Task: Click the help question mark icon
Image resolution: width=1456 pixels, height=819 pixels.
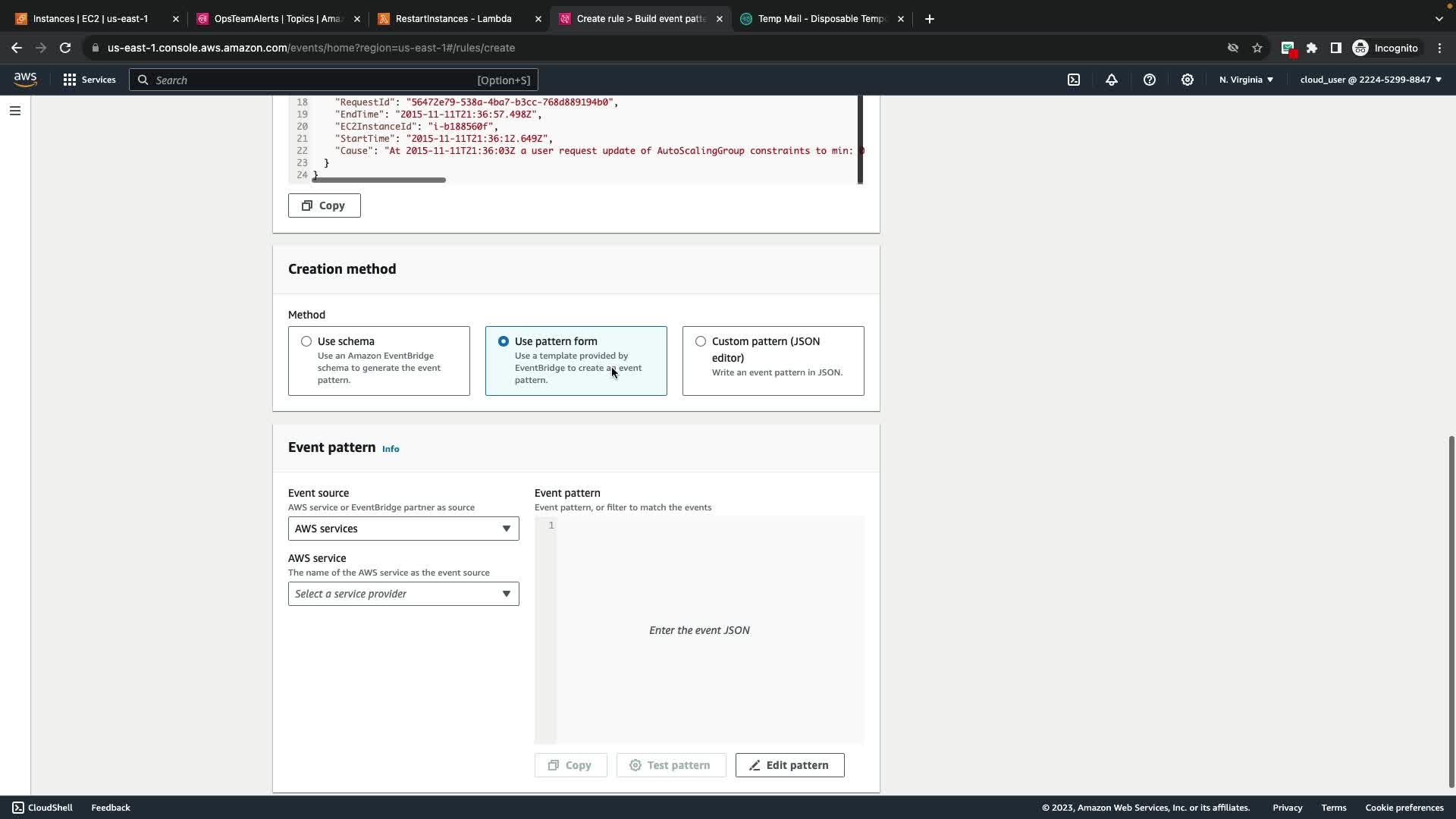Action: [1150, 80]
